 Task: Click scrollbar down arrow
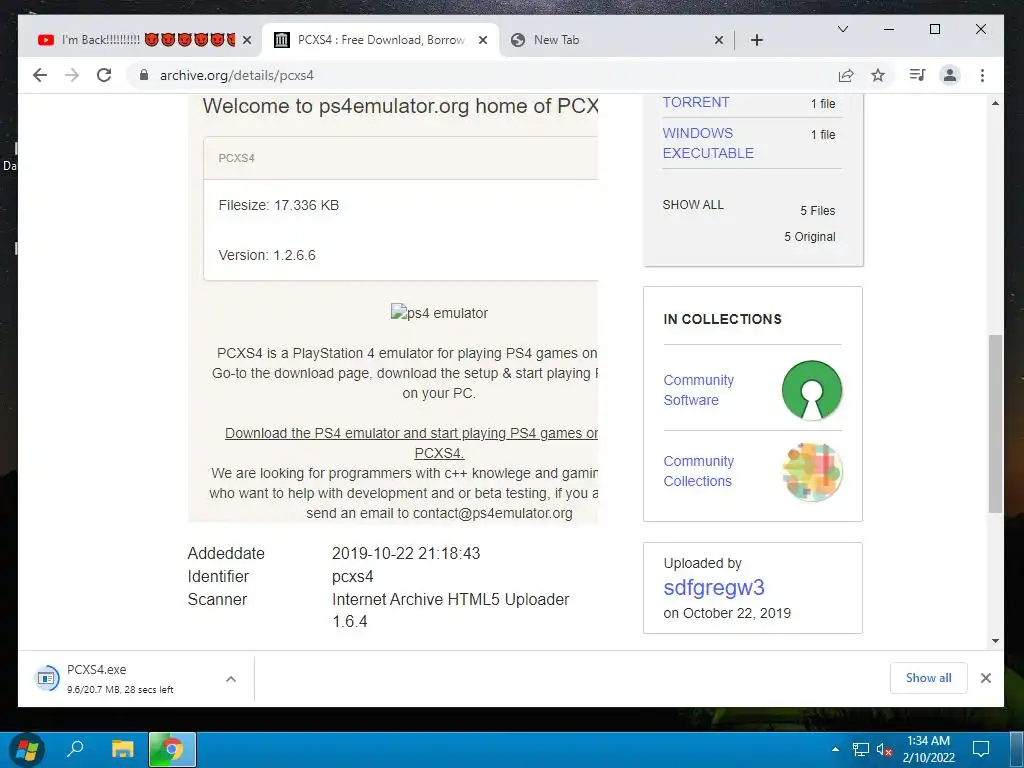[995, 641]
